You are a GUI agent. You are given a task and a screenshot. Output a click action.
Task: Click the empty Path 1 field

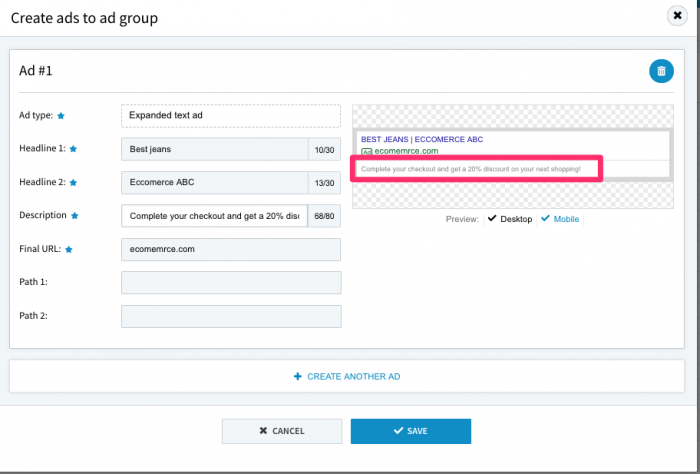point(230,283)
